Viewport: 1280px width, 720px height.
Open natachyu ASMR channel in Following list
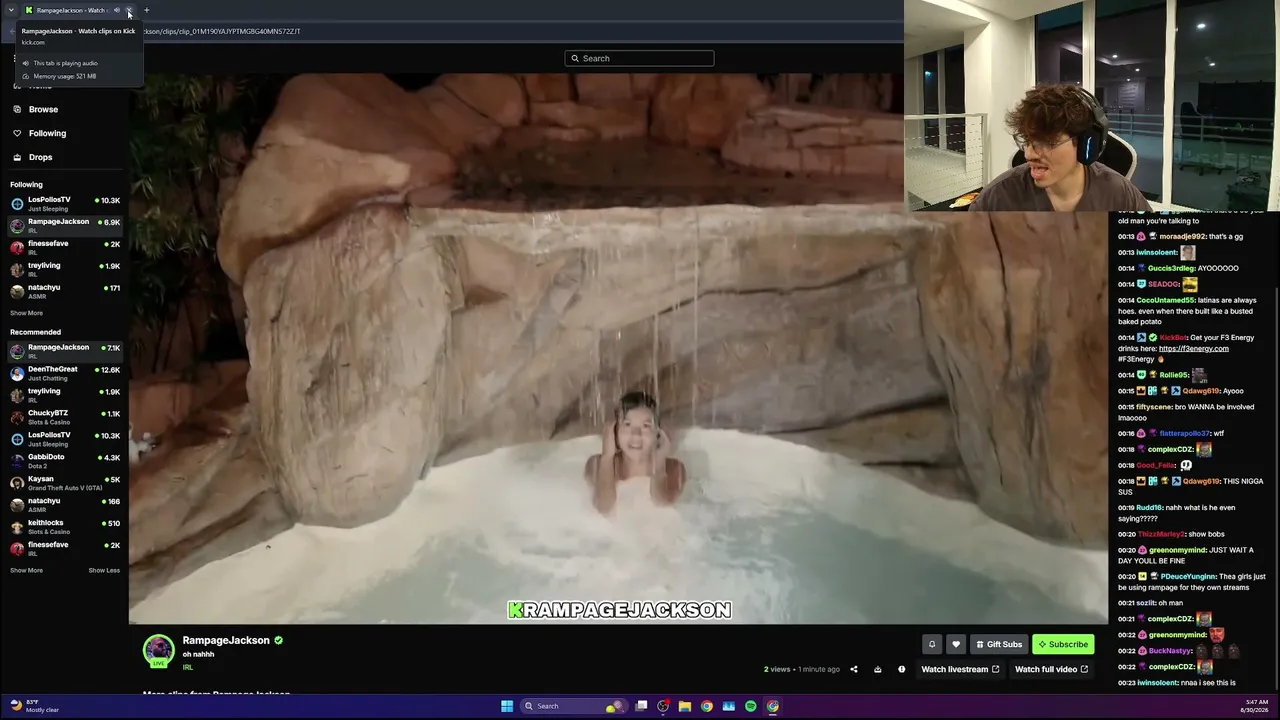(65, 291)
